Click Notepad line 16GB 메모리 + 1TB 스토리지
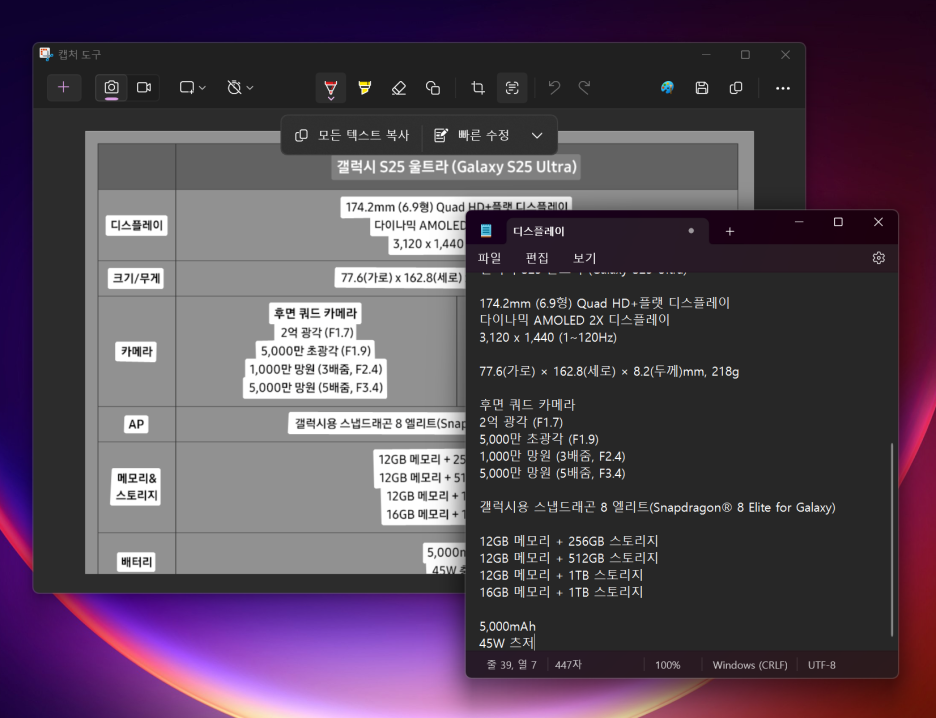 [561, 592]
